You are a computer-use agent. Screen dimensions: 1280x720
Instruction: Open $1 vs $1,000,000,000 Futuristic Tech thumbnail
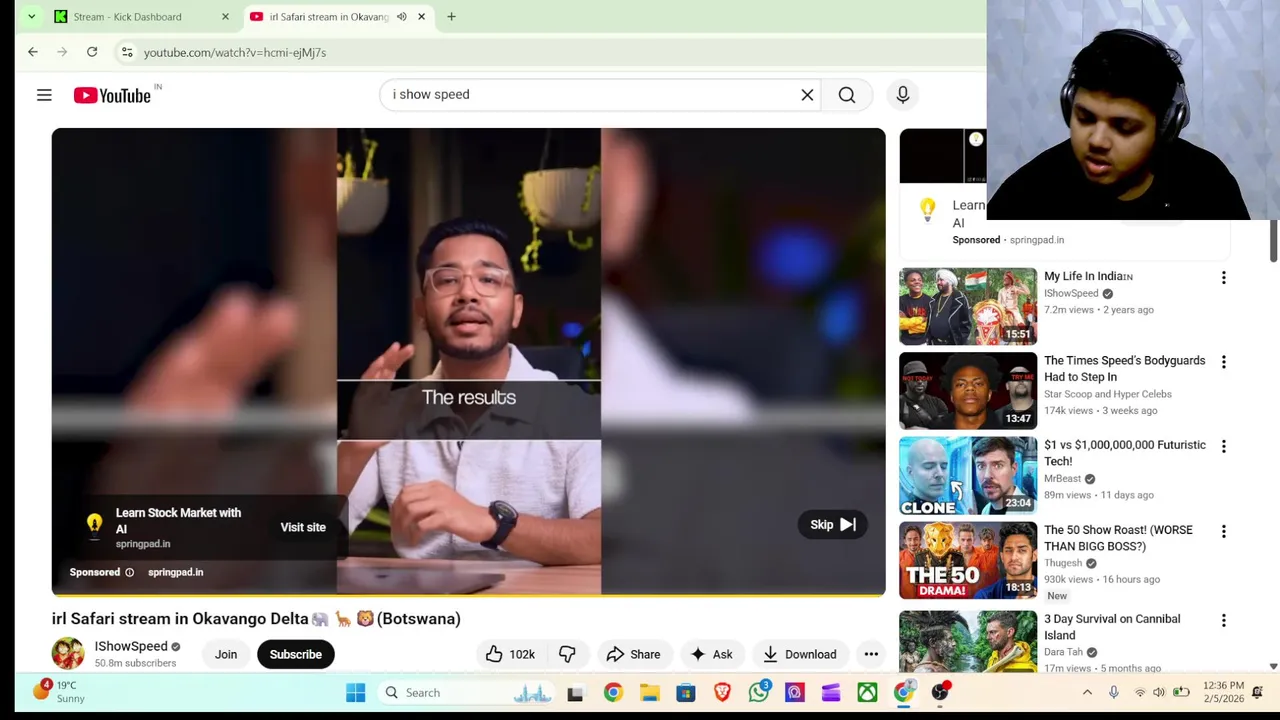point(968,476)
